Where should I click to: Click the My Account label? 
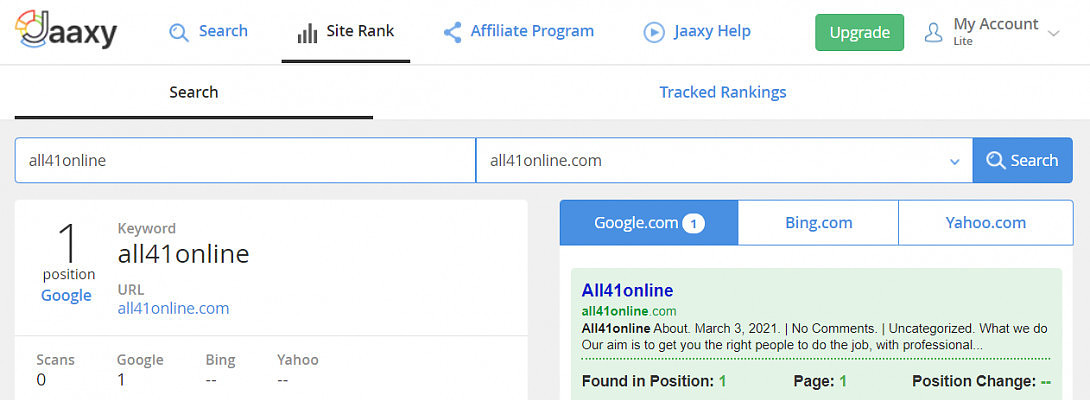click(995, 24)
